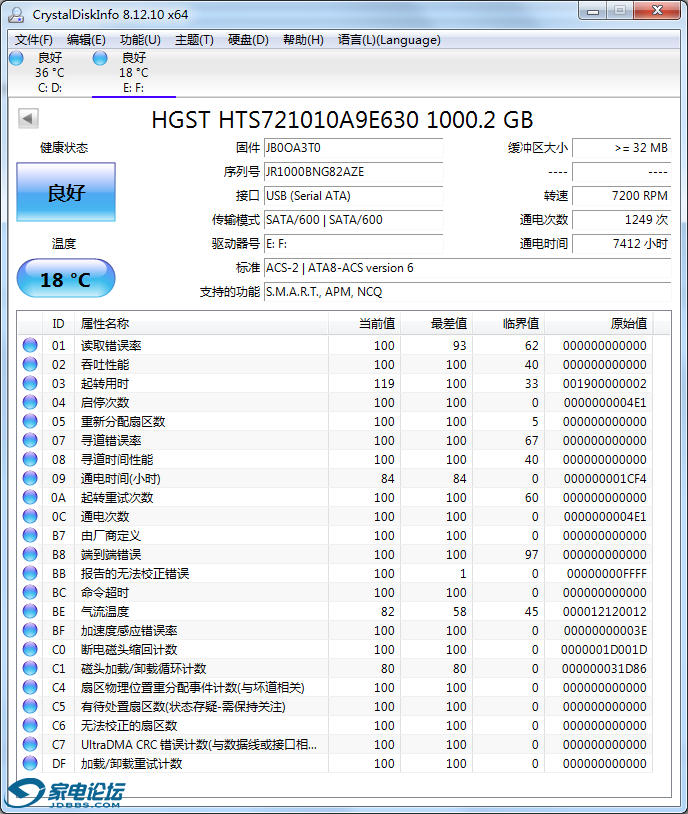688x814 pixels.
Task: Click status icon for attribute BB 报告的无法校正错误
Action: (x=30, y=573)
